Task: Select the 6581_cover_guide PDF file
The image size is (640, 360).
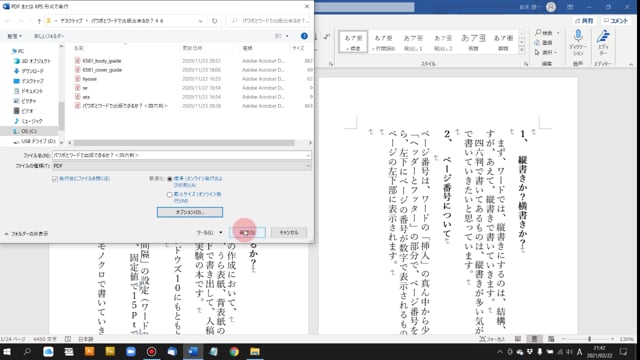Action: [x=102, y=70]
